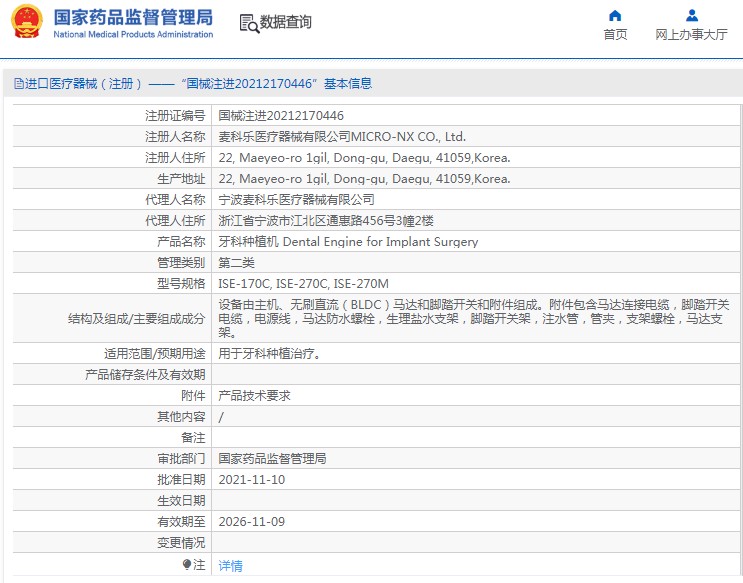The image size is (743, 583).
Task: Click the model value ISE-170C, ISE-270C, ISE-270M
Action: [x=303, y=284]
